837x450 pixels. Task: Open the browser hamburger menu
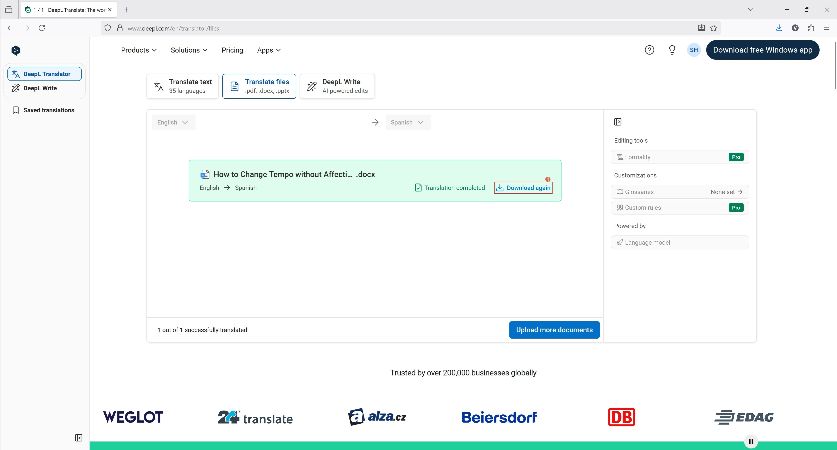826,28
